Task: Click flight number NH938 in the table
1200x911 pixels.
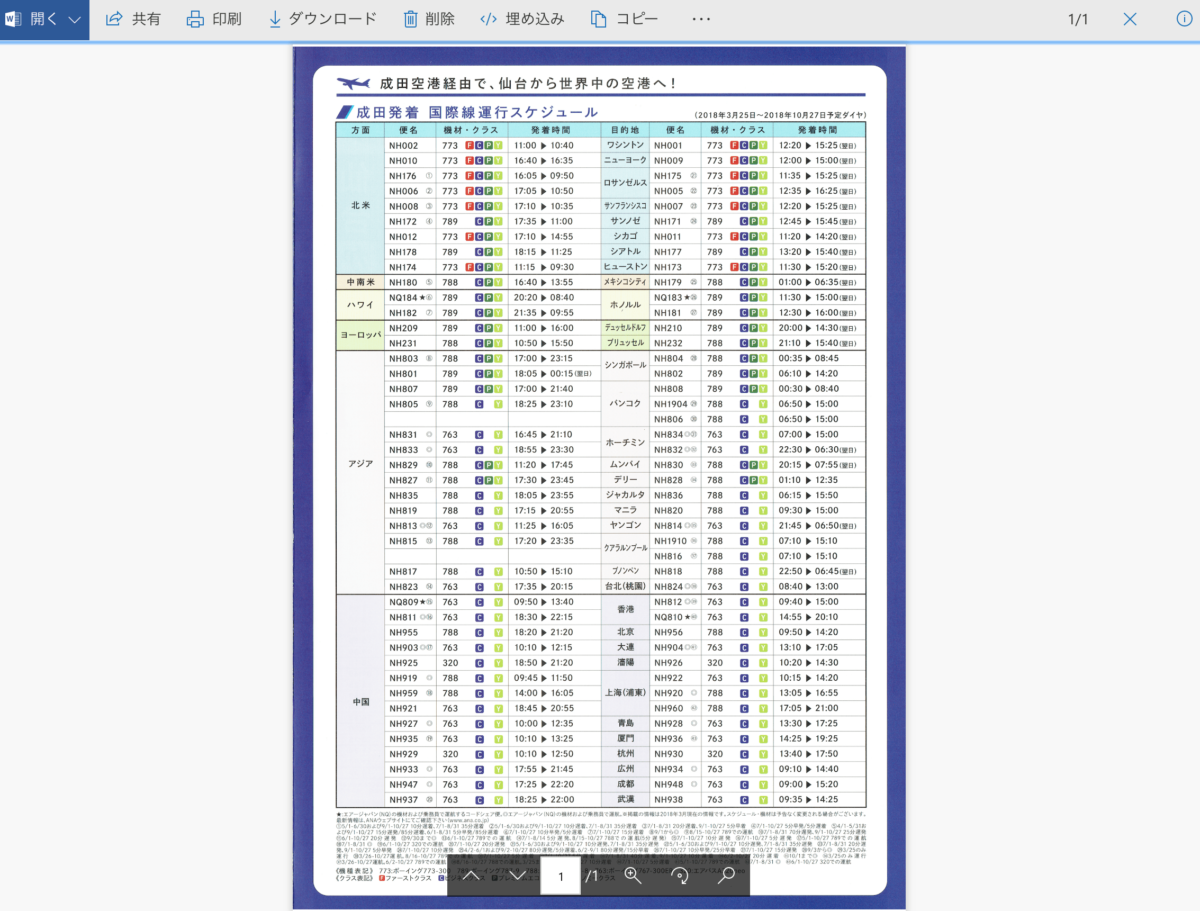Action: 668,799
